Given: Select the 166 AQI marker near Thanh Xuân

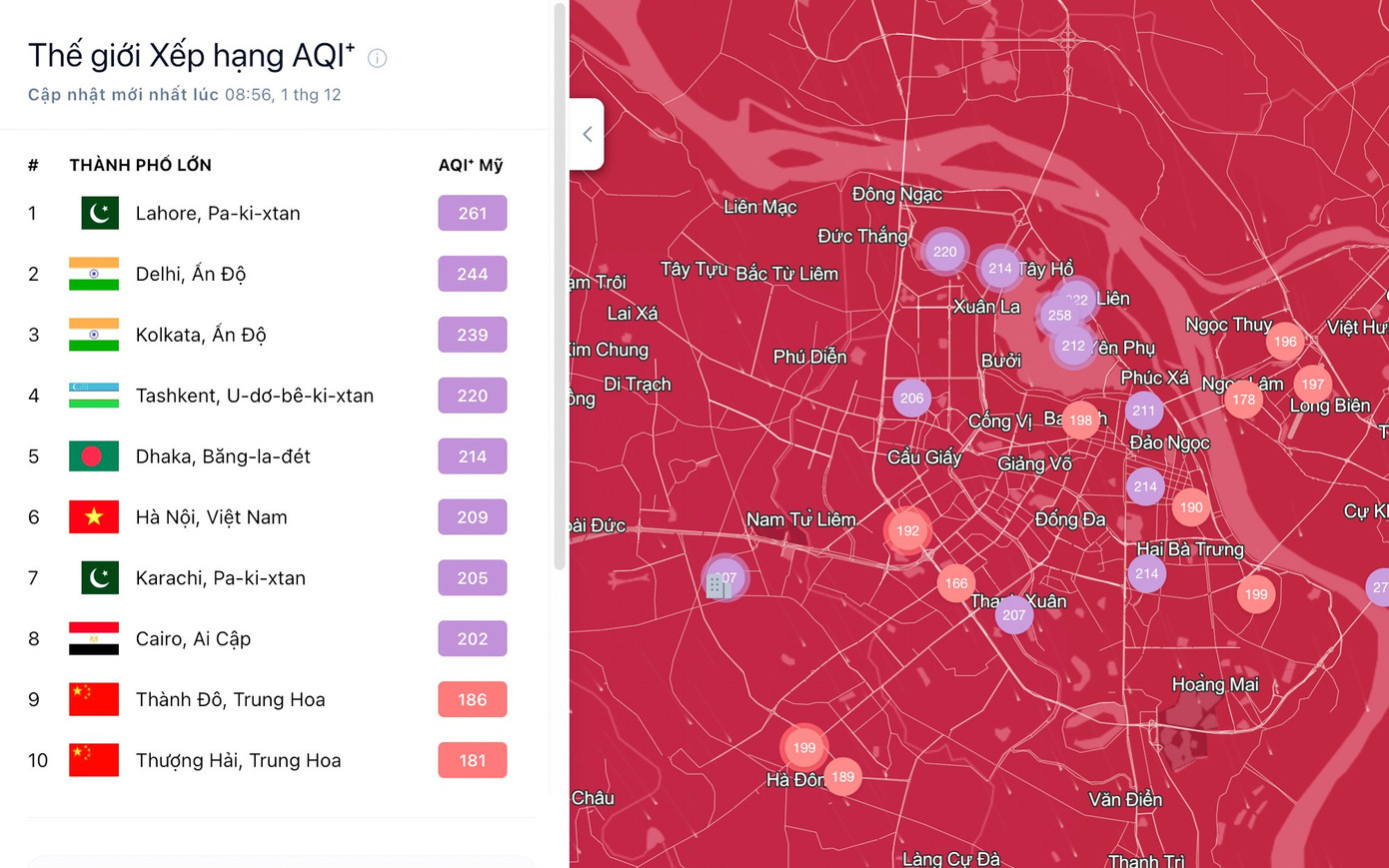Looking at the screenshot, I should [956, 583].
